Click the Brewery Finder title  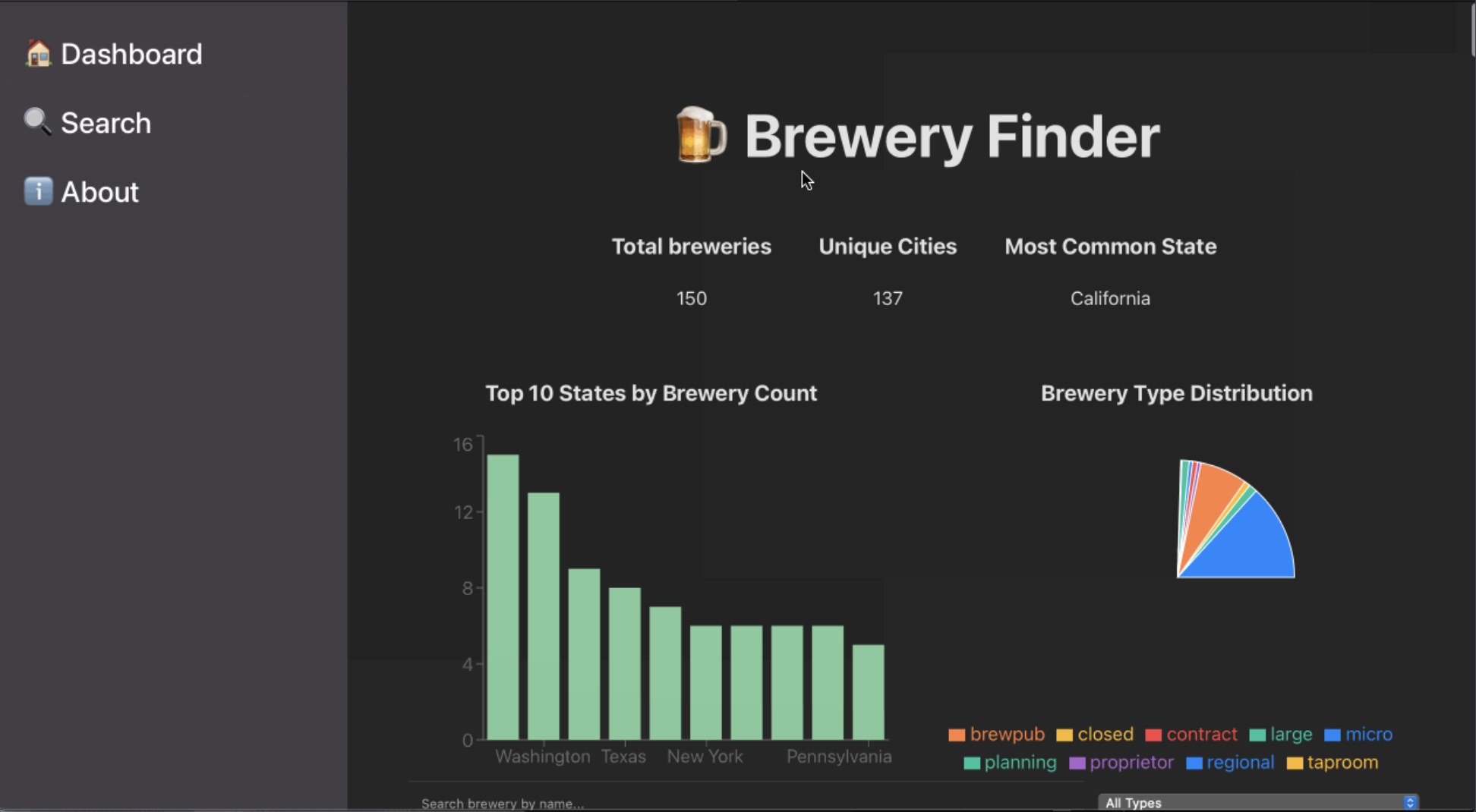pyautogui.click(x=952, y=137)
